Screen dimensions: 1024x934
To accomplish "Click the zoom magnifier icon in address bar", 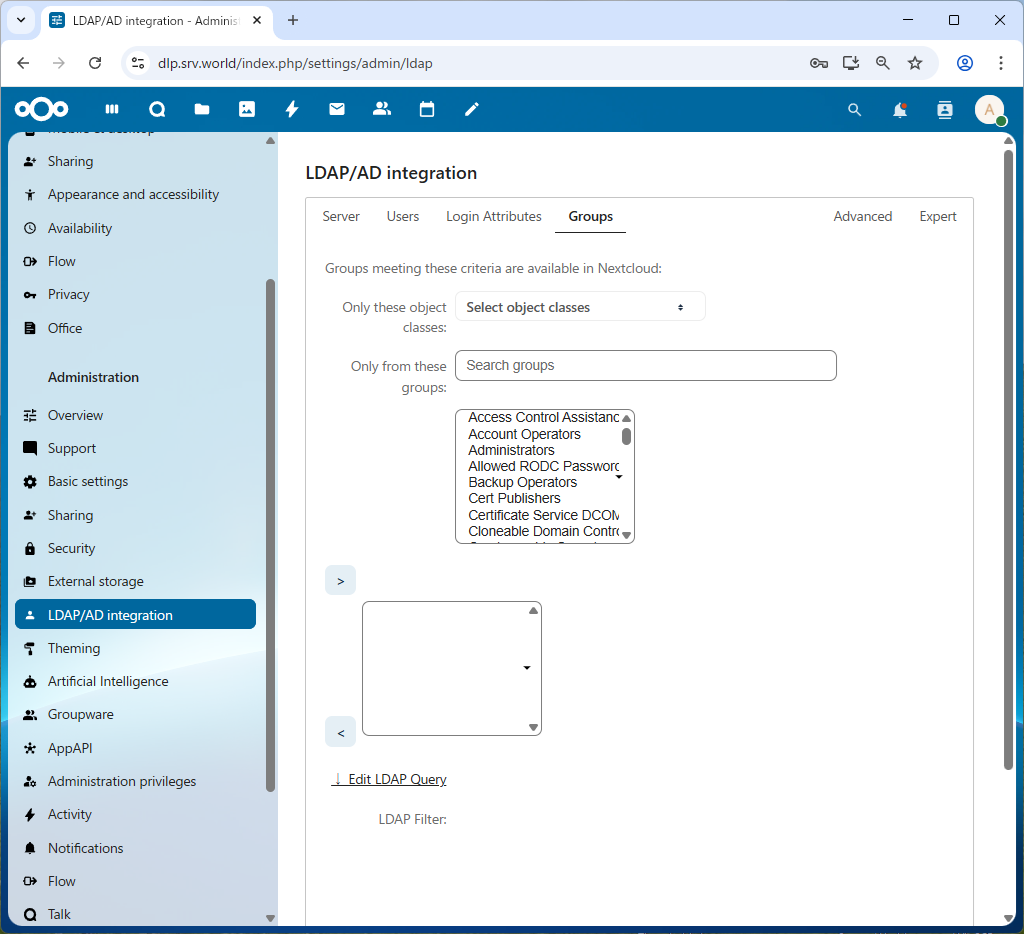I will [x=883, y=63].
